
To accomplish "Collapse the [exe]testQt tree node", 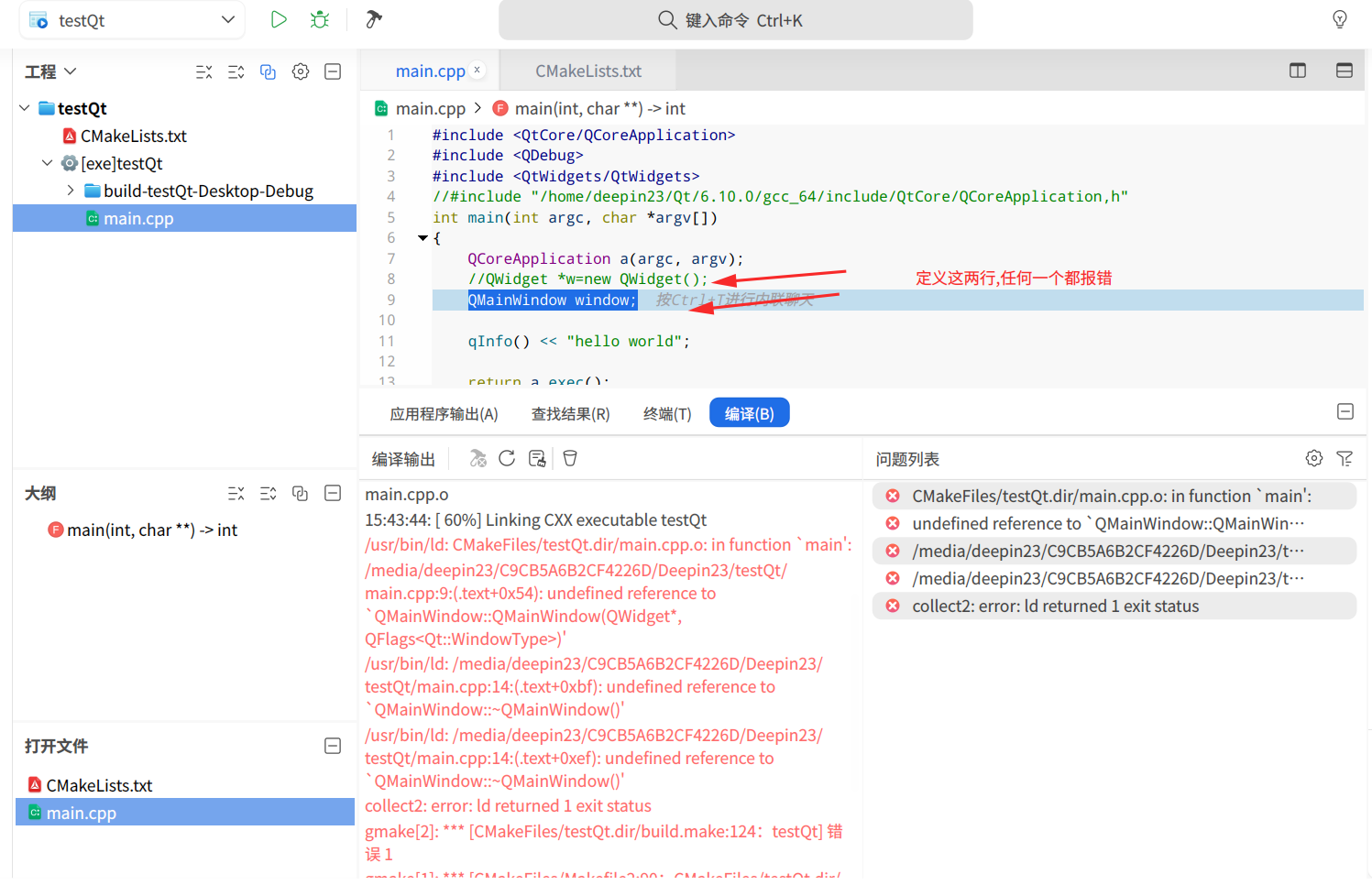I will tap(47, 163).
